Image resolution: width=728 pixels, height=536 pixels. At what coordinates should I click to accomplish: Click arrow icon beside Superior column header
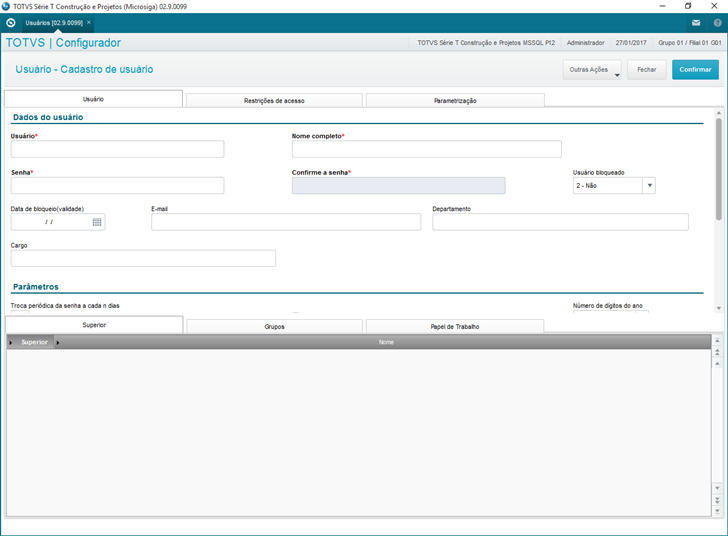point(58,343)
